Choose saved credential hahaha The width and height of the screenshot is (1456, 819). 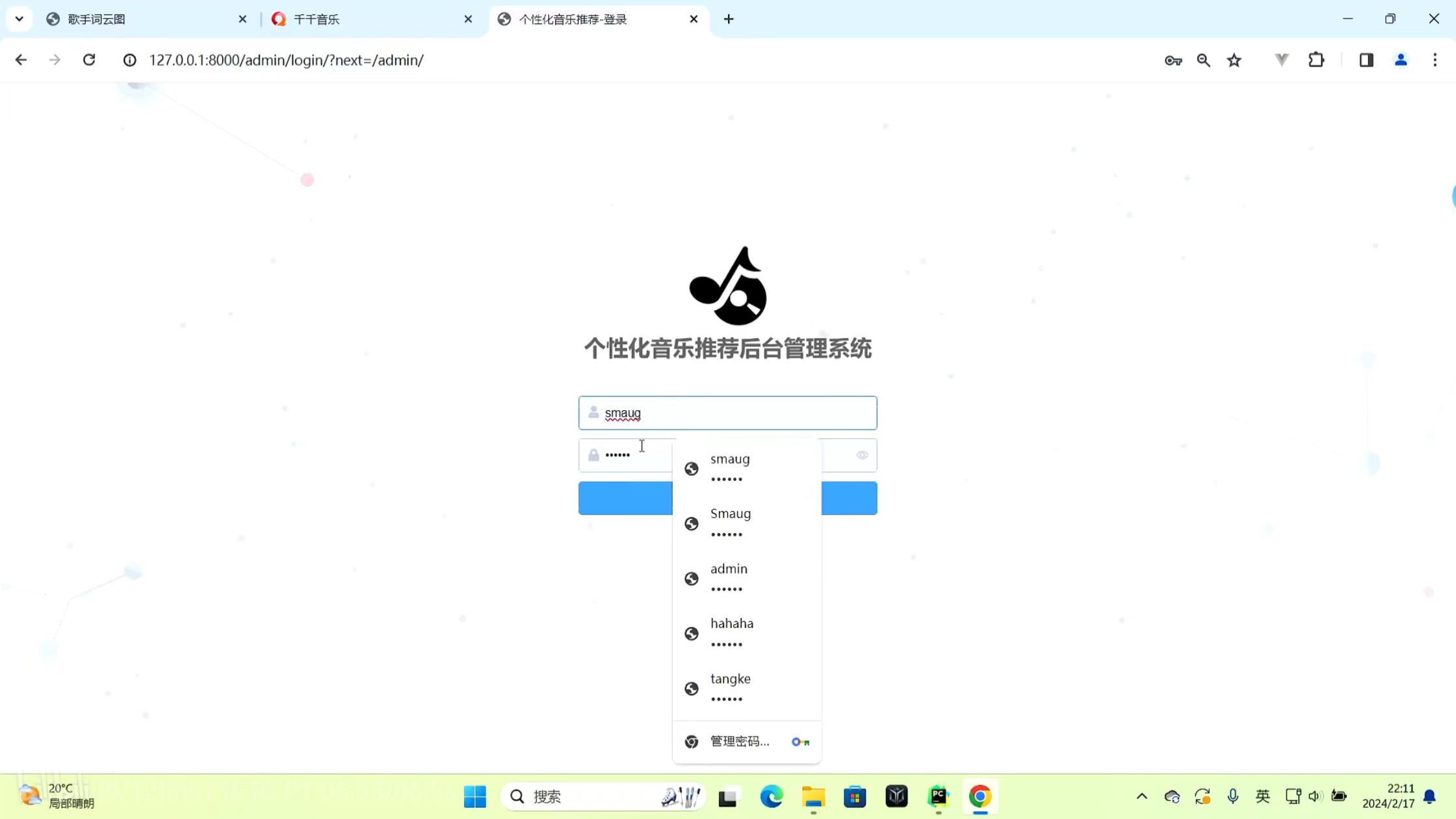coord(747,633)
